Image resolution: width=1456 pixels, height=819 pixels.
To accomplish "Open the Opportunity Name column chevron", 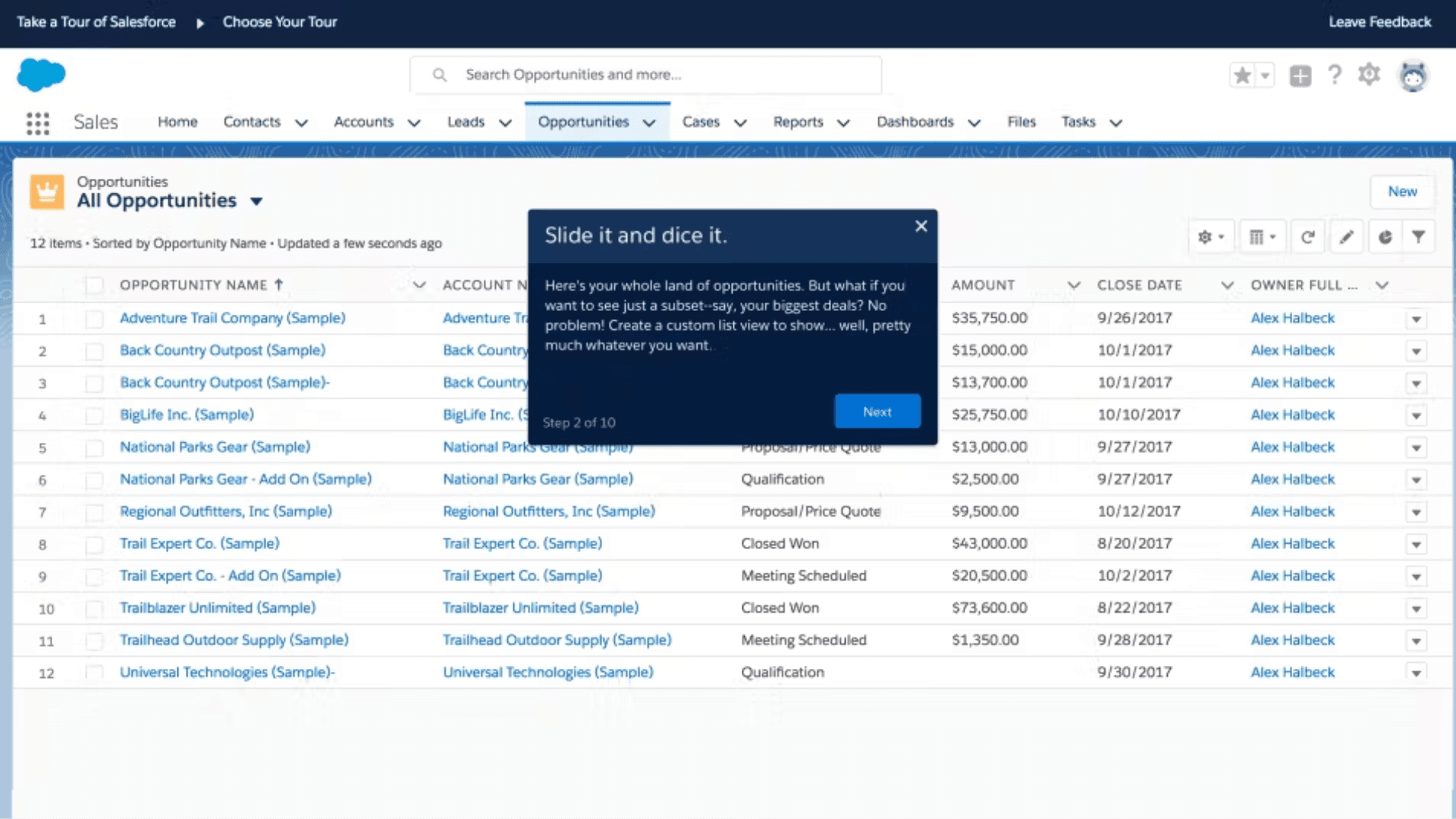I will click(419, 285).
